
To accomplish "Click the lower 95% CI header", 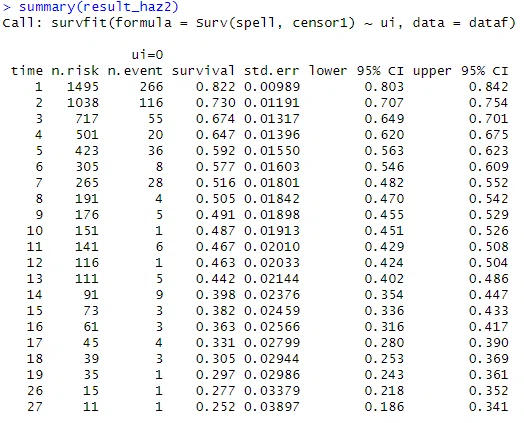I will click(x=356, y=71).
